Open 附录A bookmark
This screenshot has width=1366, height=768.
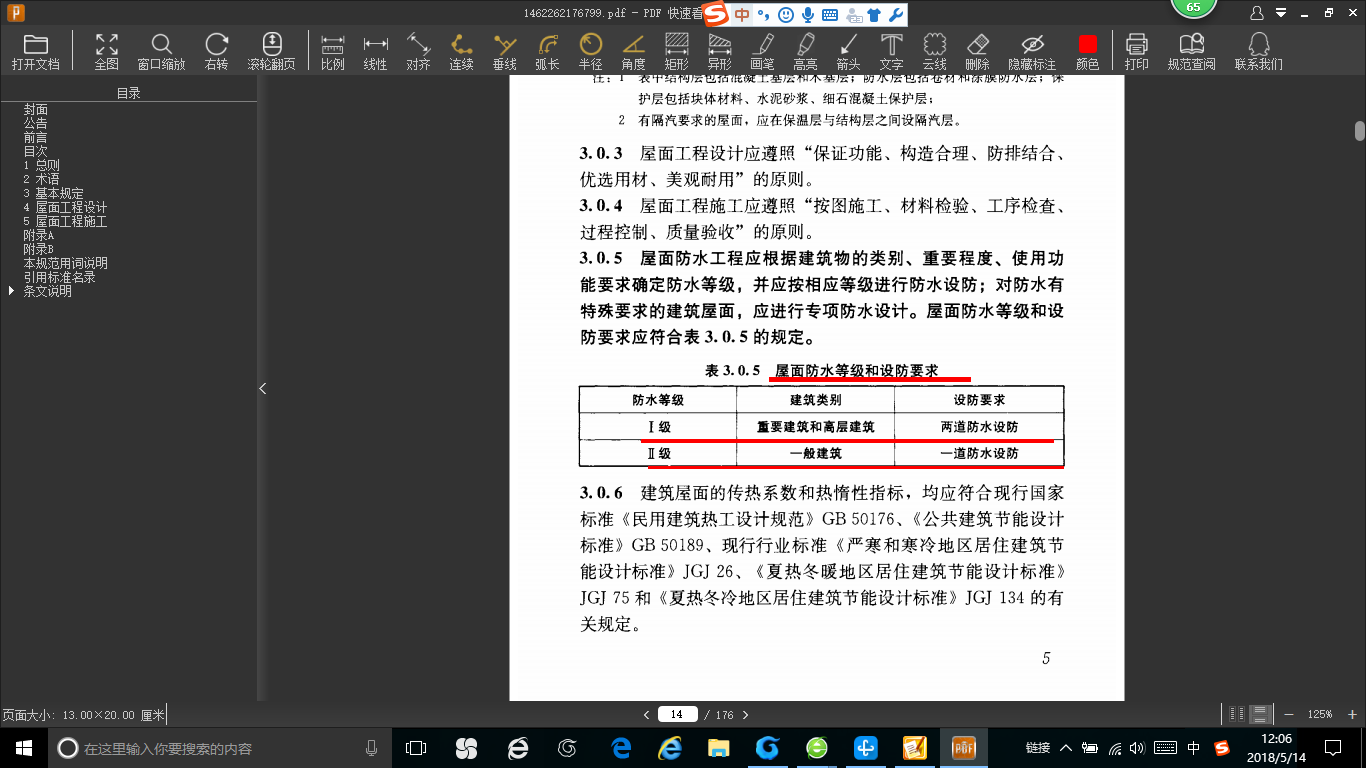[39, 236]
